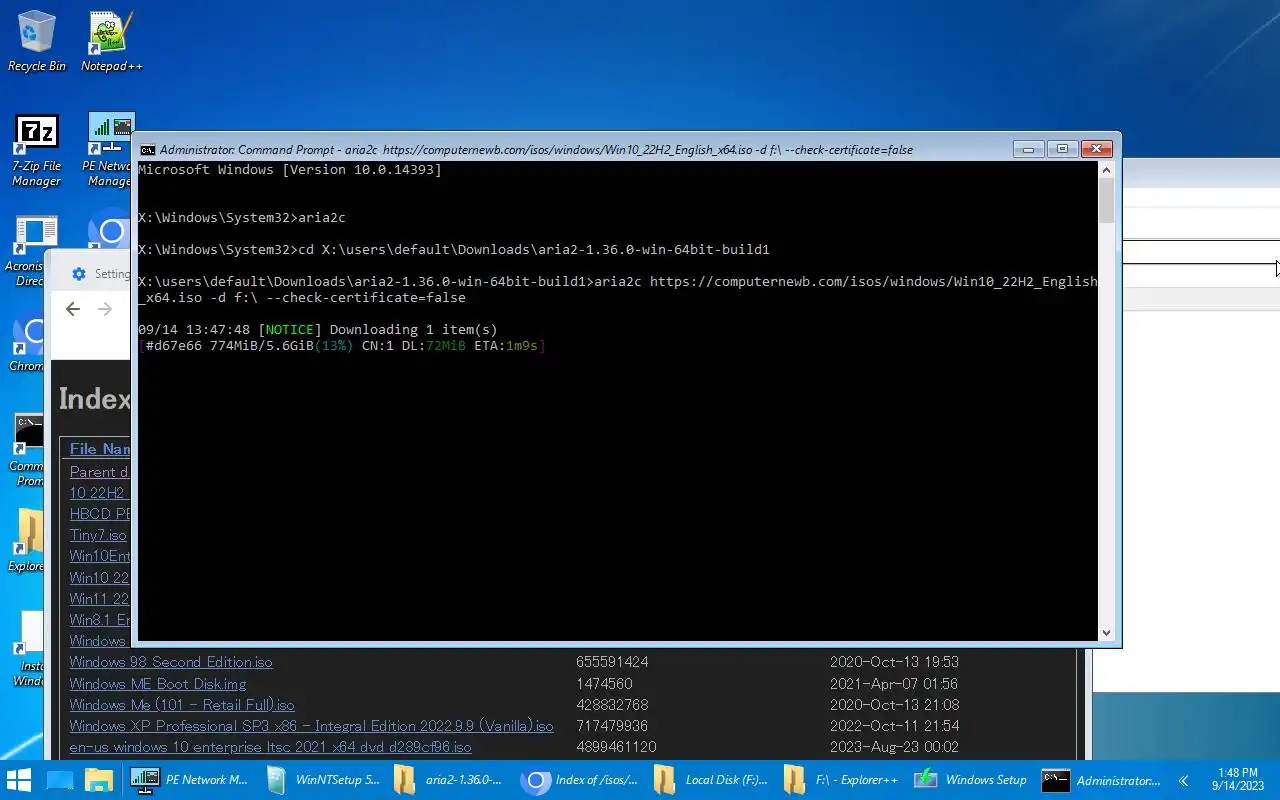Maximize the Command Prompt window
The image size is (1280, 800).
(x=1062, y=149)
